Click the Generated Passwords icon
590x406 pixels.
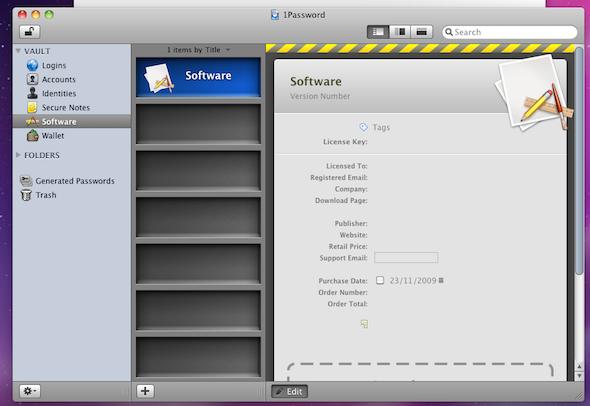coord(26,181)
